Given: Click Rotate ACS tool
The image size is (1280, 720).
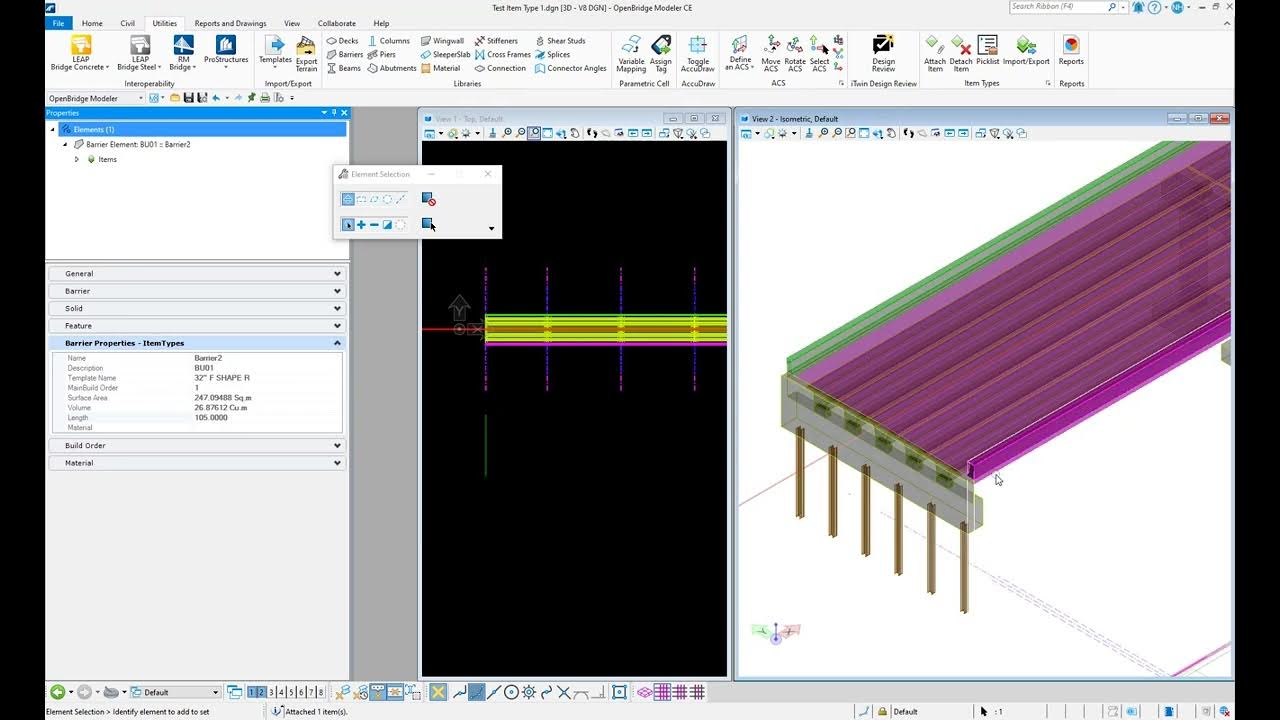Looking at the screenshot, I should pyautogui.click(x=795, y=54).
